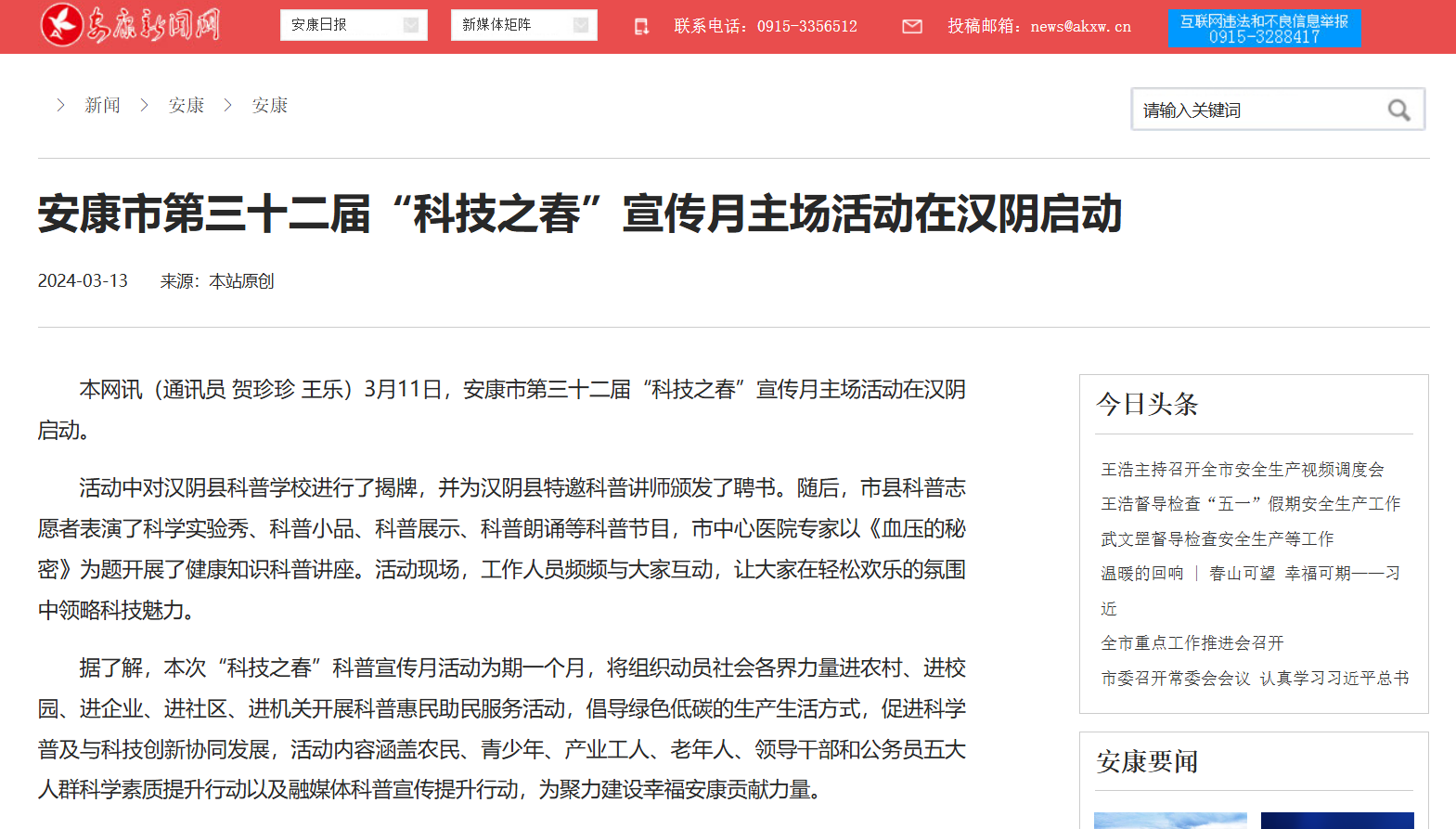Focus the 请输入关键词 search field
Image resolution: width=1456 pixels, height=829 pixels.
coord(1257,110)
